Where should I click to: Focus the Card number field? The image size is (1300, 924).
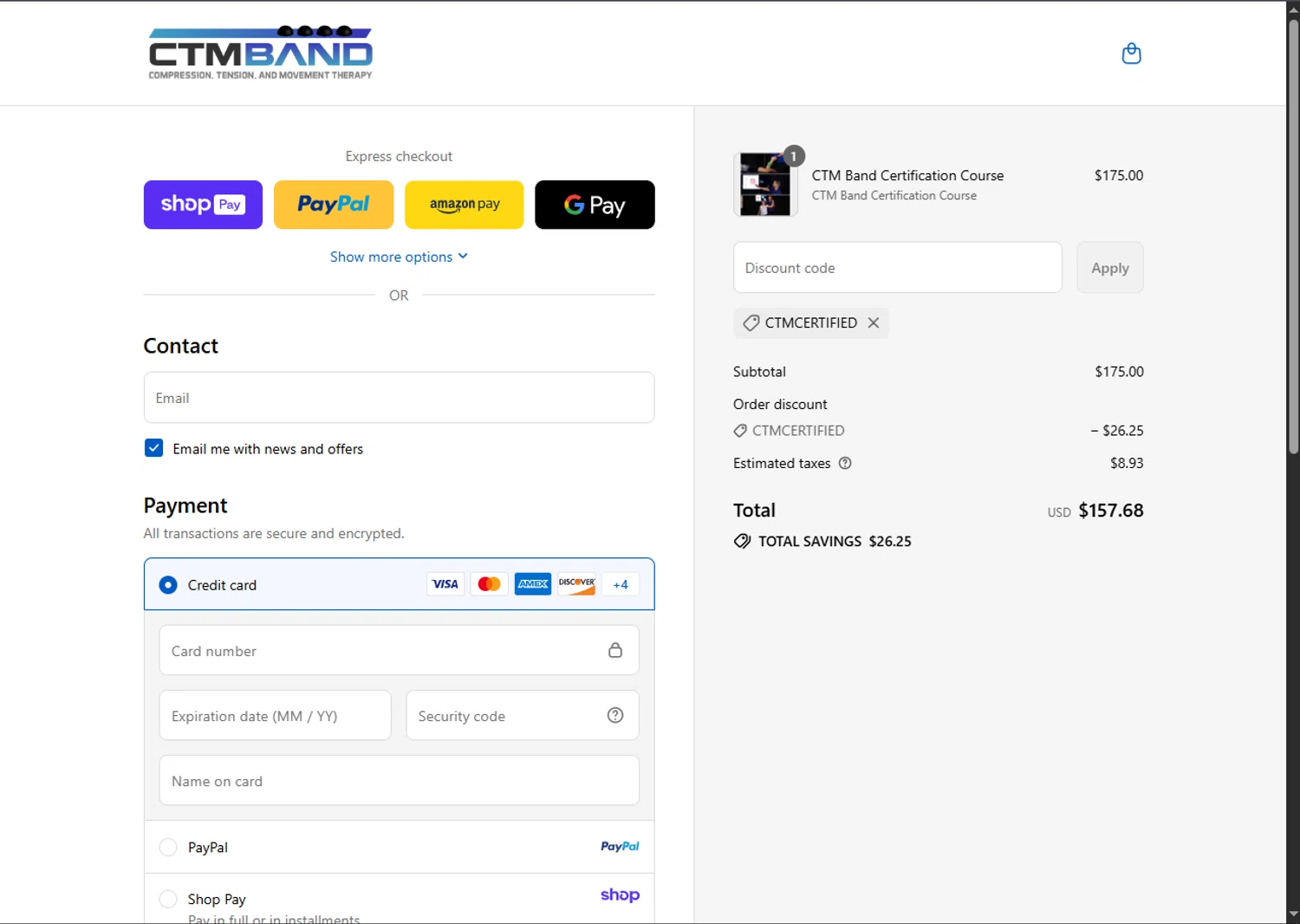tap(399, 650)
